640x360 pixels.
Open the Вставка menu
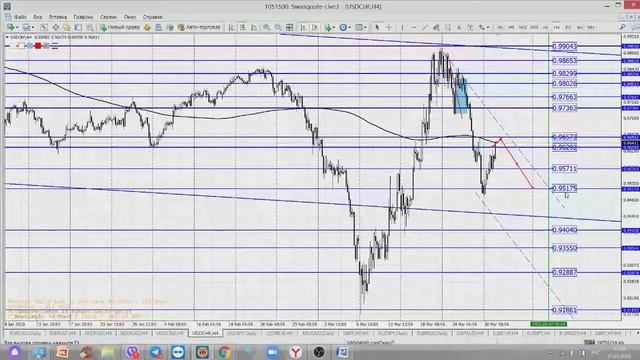tap(58, 17)
